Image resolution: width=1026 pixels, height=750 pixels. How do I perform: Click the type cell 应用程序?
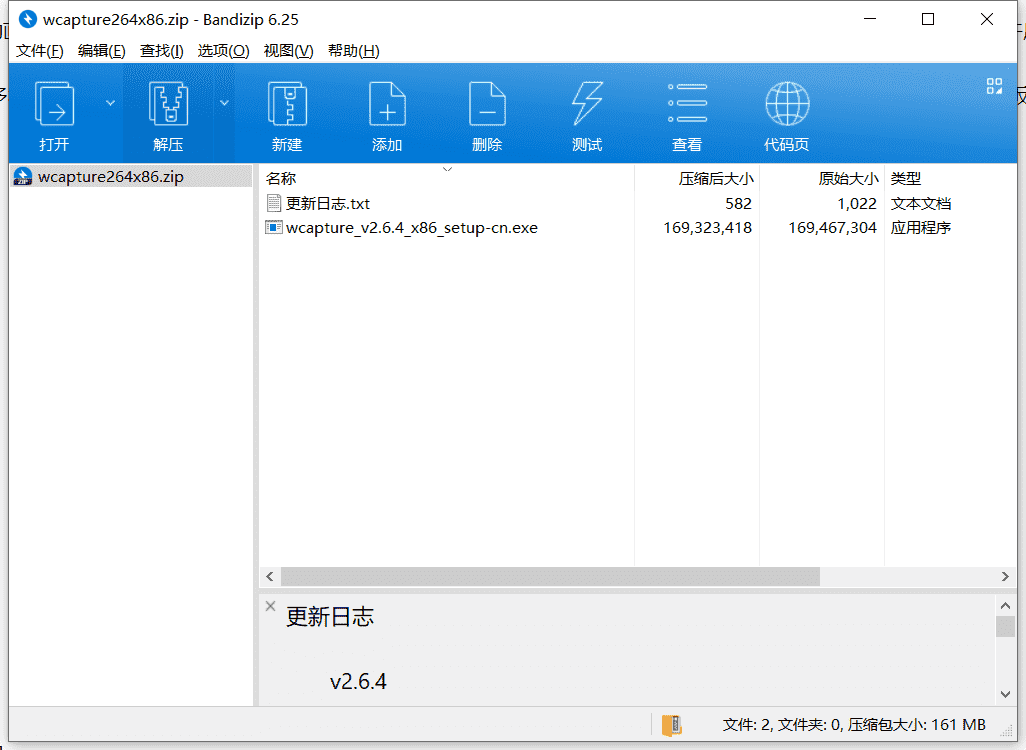921,228
